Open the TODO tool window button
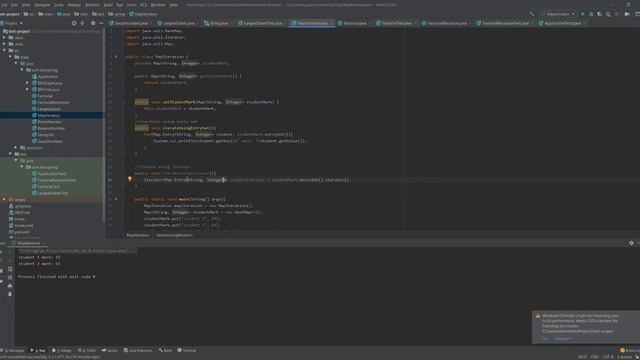640x360 pixels. (x=87, y=350)
